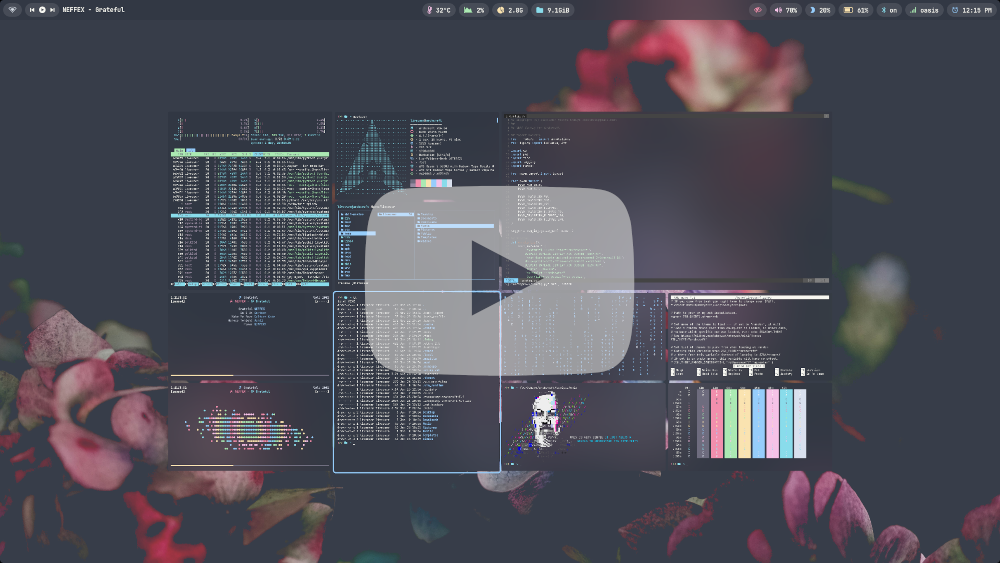This screenshot has width=1000, height=563.
Task: Select the music player lyrics window
Action: click(x=249, y=335)
